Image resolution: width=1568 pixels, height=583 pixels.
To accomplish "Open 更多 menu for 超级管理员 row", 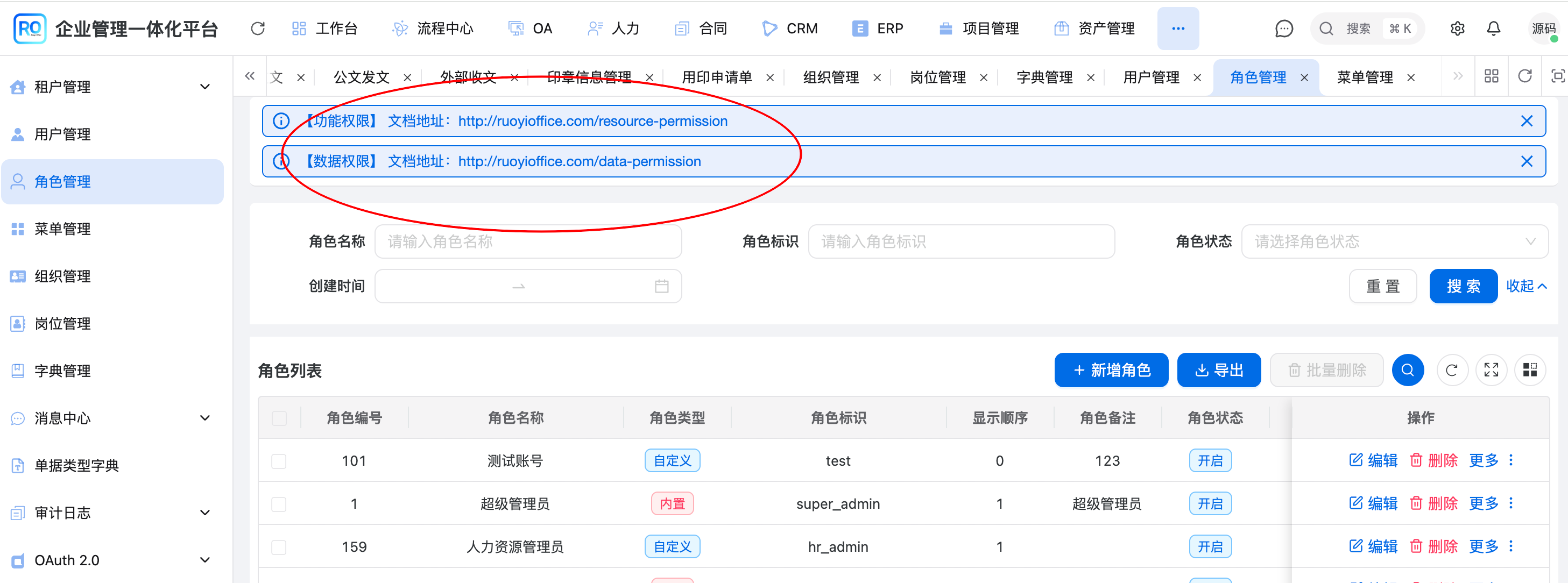I will pyautogui.click(x=1484, y=503).
